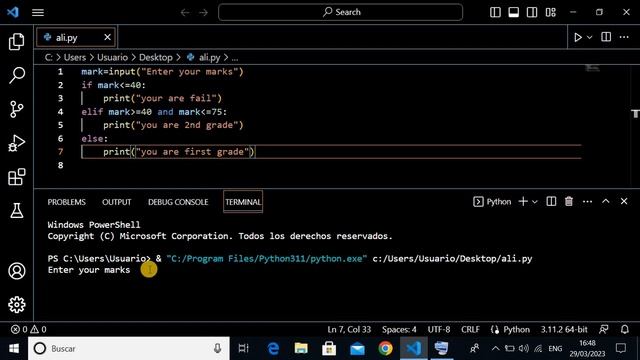This screenshot has width=640, height=360.
Task: Switch to the DEBUG CONSOLE tab
Action: coord(178,202)
